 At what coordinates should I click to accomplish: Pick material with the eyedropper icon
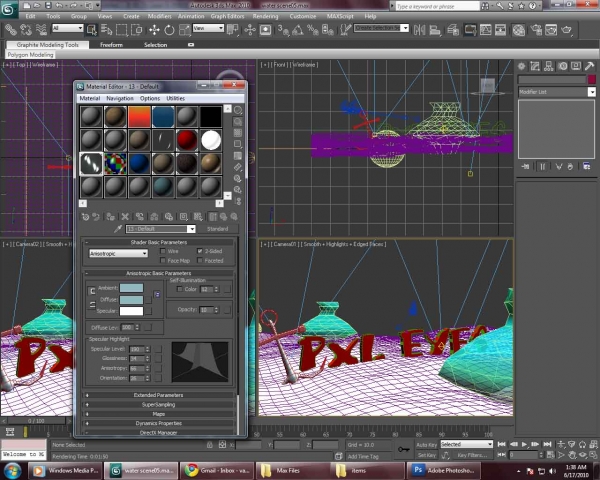(118, 229)
